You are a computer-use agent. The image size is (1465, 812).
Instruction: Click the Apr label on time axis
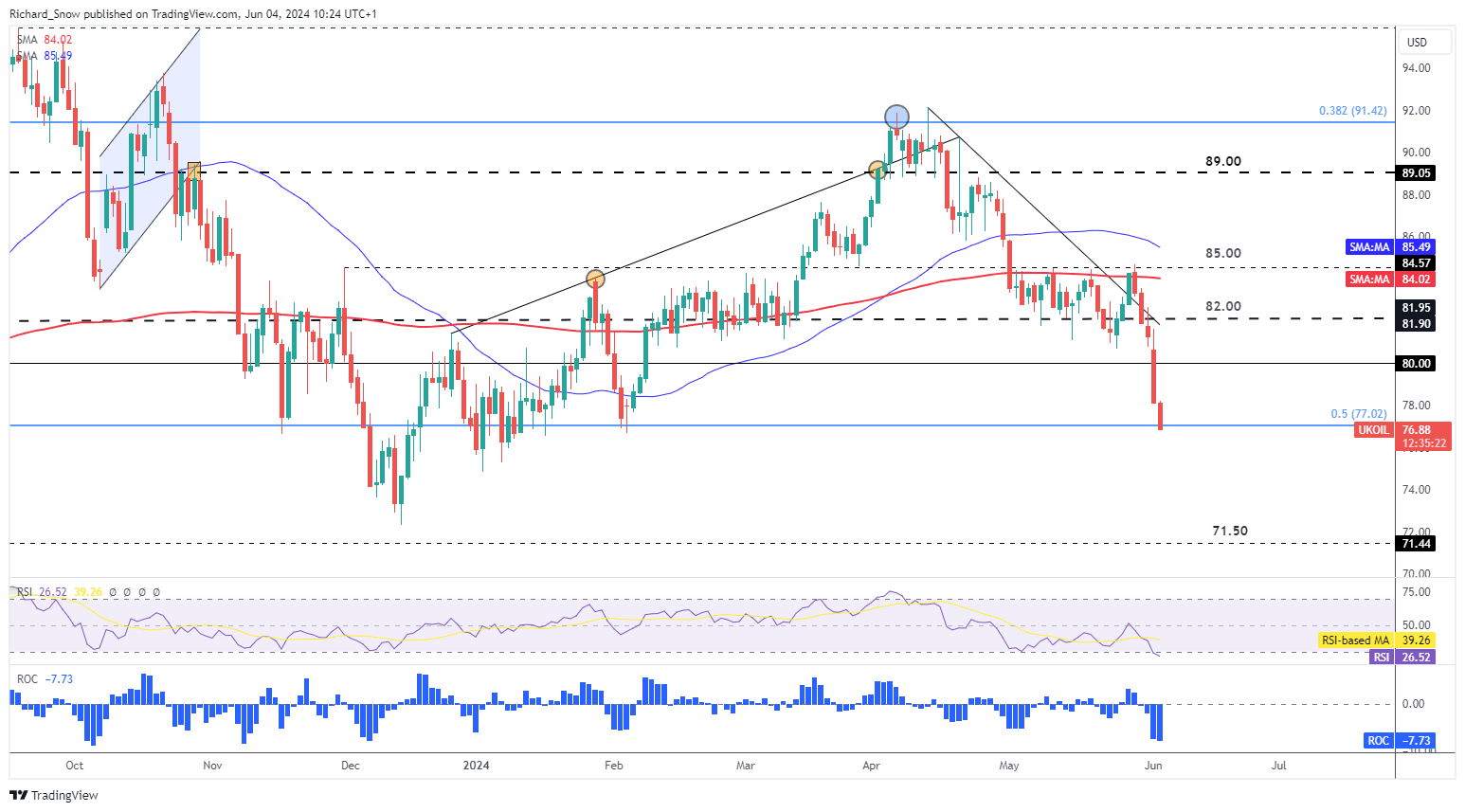click(871, 766)
